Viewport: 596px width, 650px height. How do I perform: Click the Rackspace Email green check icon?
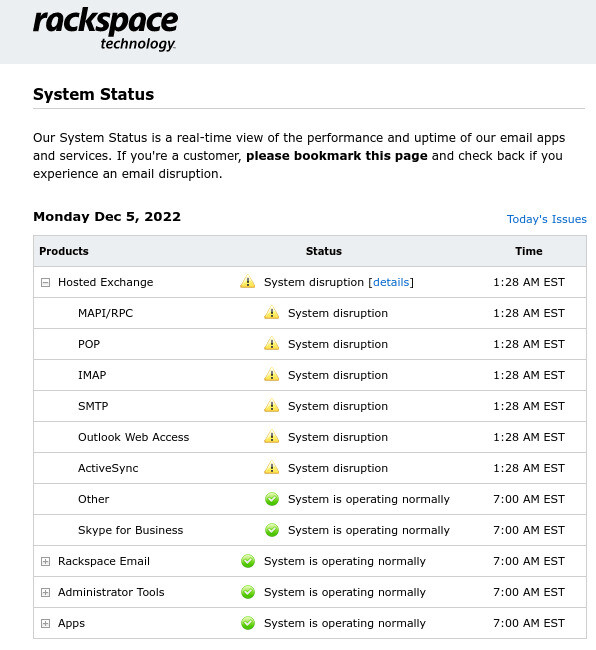coord(248,561)
